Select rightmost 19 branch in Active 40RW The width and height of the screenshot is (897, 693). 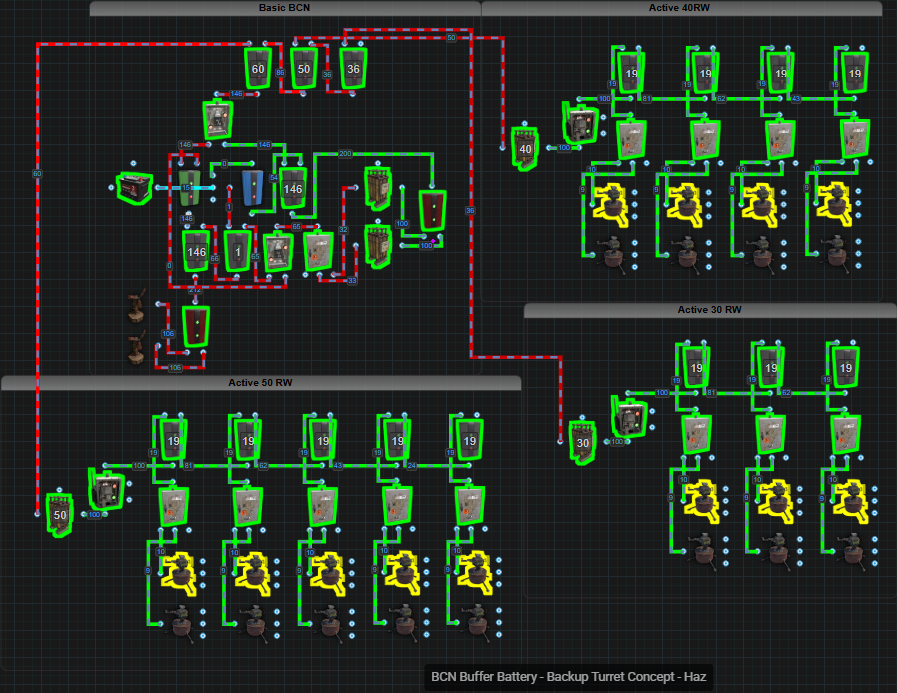coord(855,73)
